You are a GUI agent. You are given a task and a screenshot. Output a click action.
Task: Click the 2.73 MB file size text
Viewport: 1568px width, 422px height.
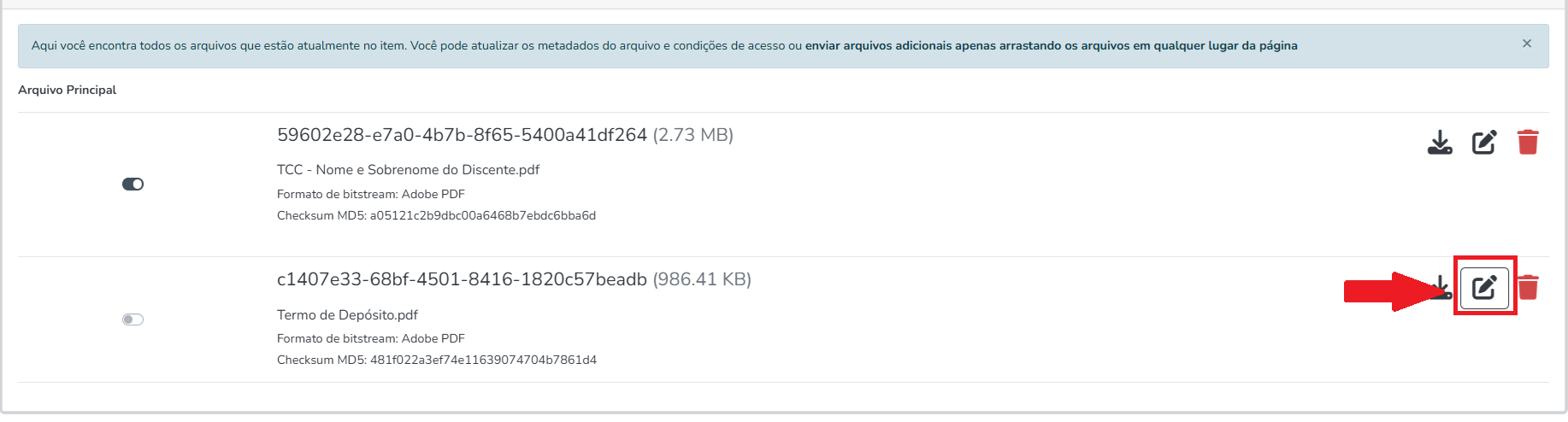(693, 135)
